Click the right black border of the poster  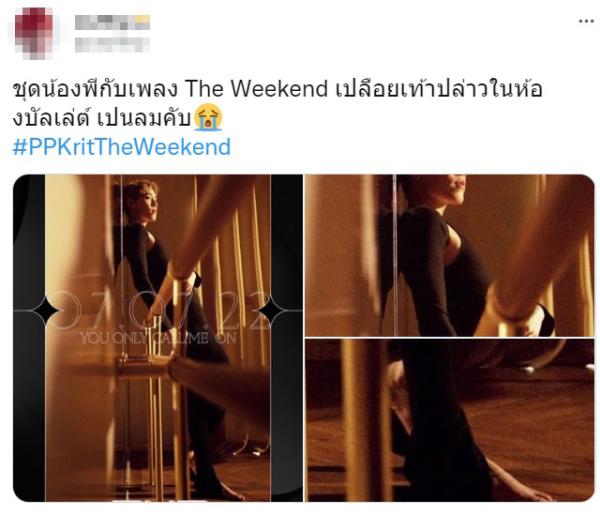pyautogui.click(x=287, y=338)
